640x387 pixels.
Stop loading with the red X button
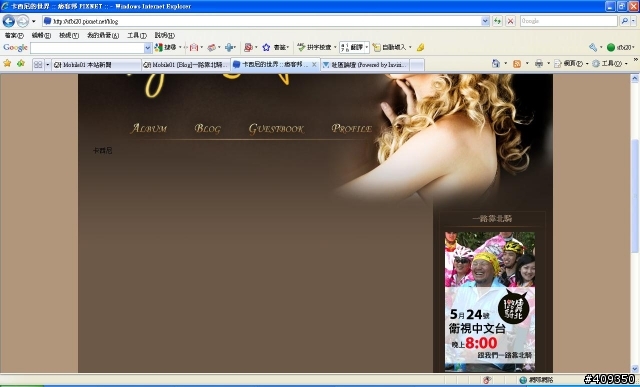pyautogui.click(x=510, y=21)
